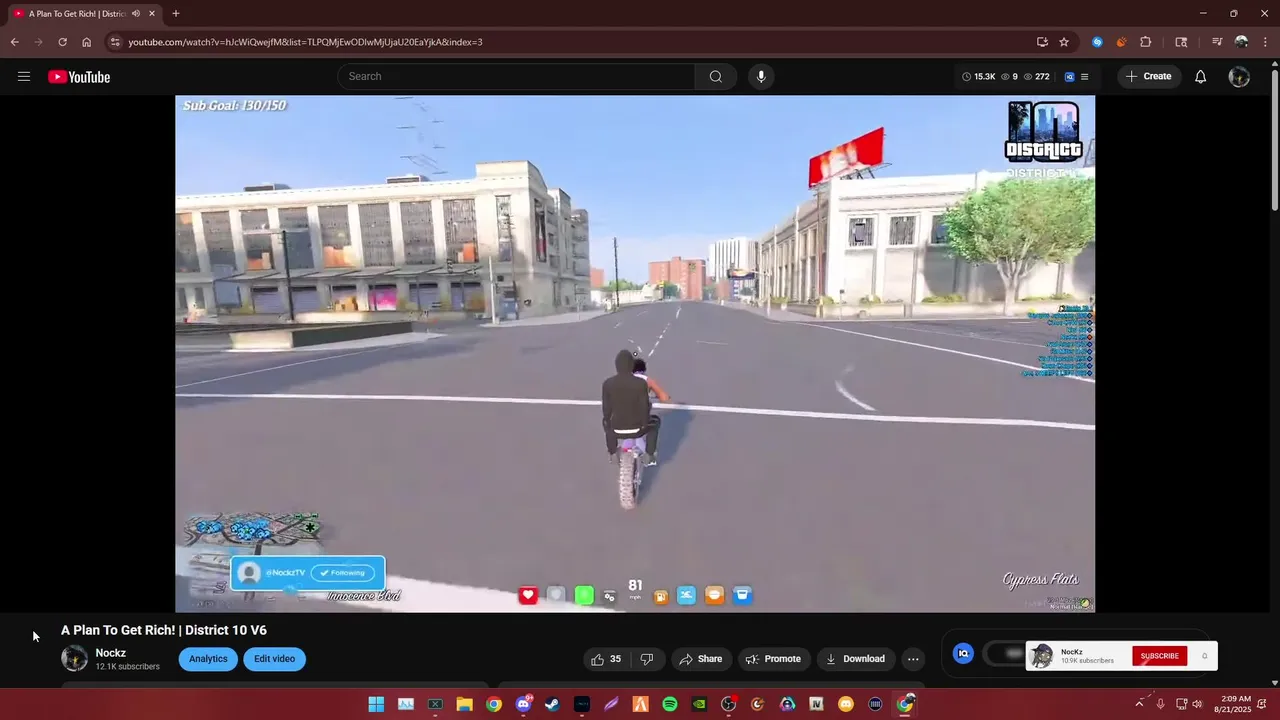Open File Explorer from the taskbar
The image size is (1280, 720).
[464, 704]
